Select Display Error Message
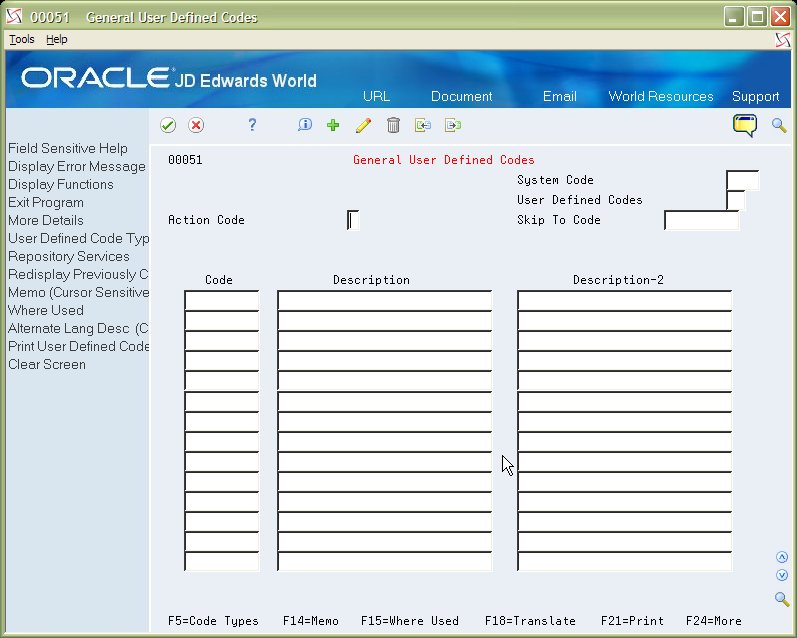Viewport: 797px width, 638px height. tap(77, 167)
